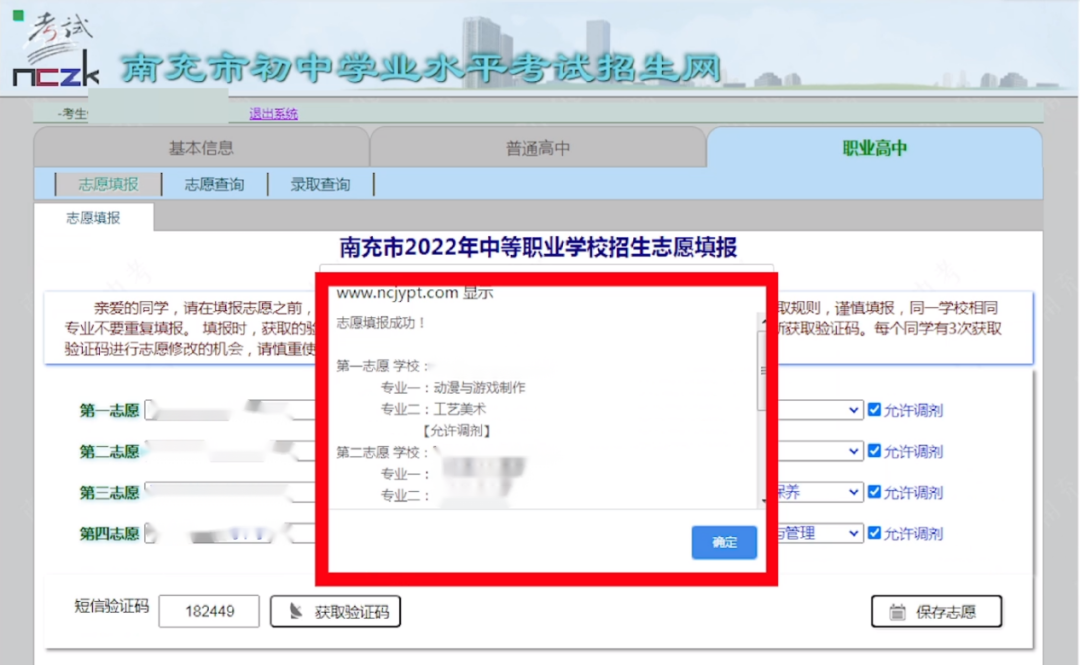Viewport: 1080px width, 665px height.
Task: Open the 志愿查询 menu item
Action: click(x=214, y=183)
